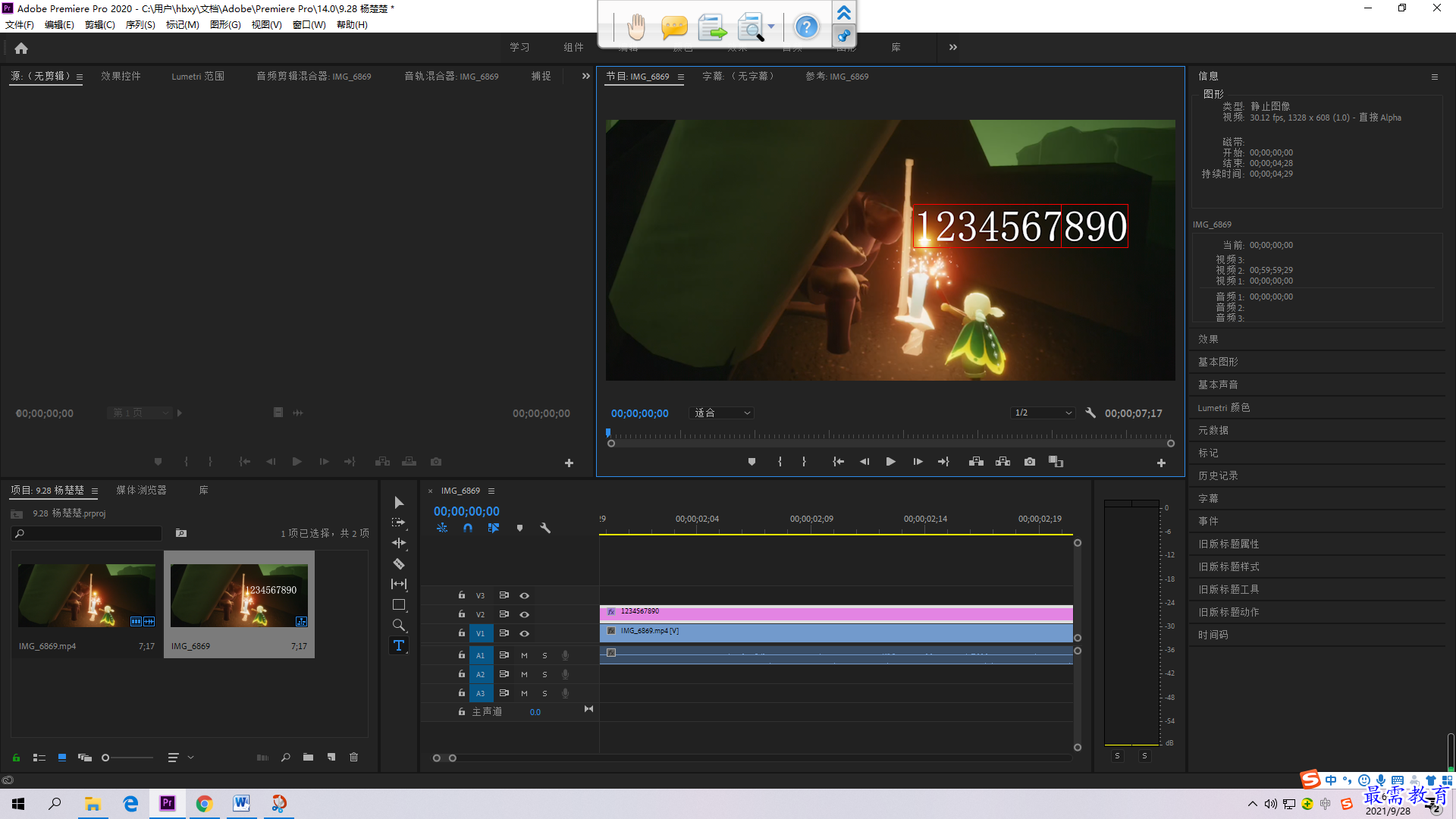Open the Project 9.28 panel menu
This screenshot has height=819, width=1456.
point(95,491)
